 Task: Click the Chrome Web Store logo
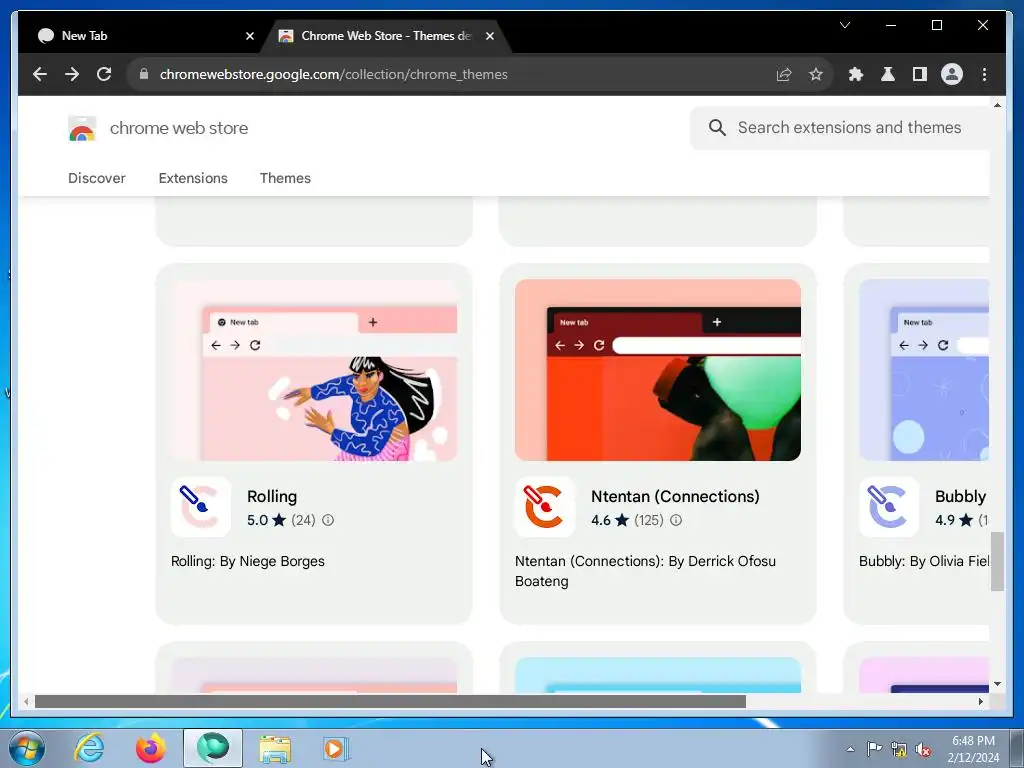coord(82,128)
